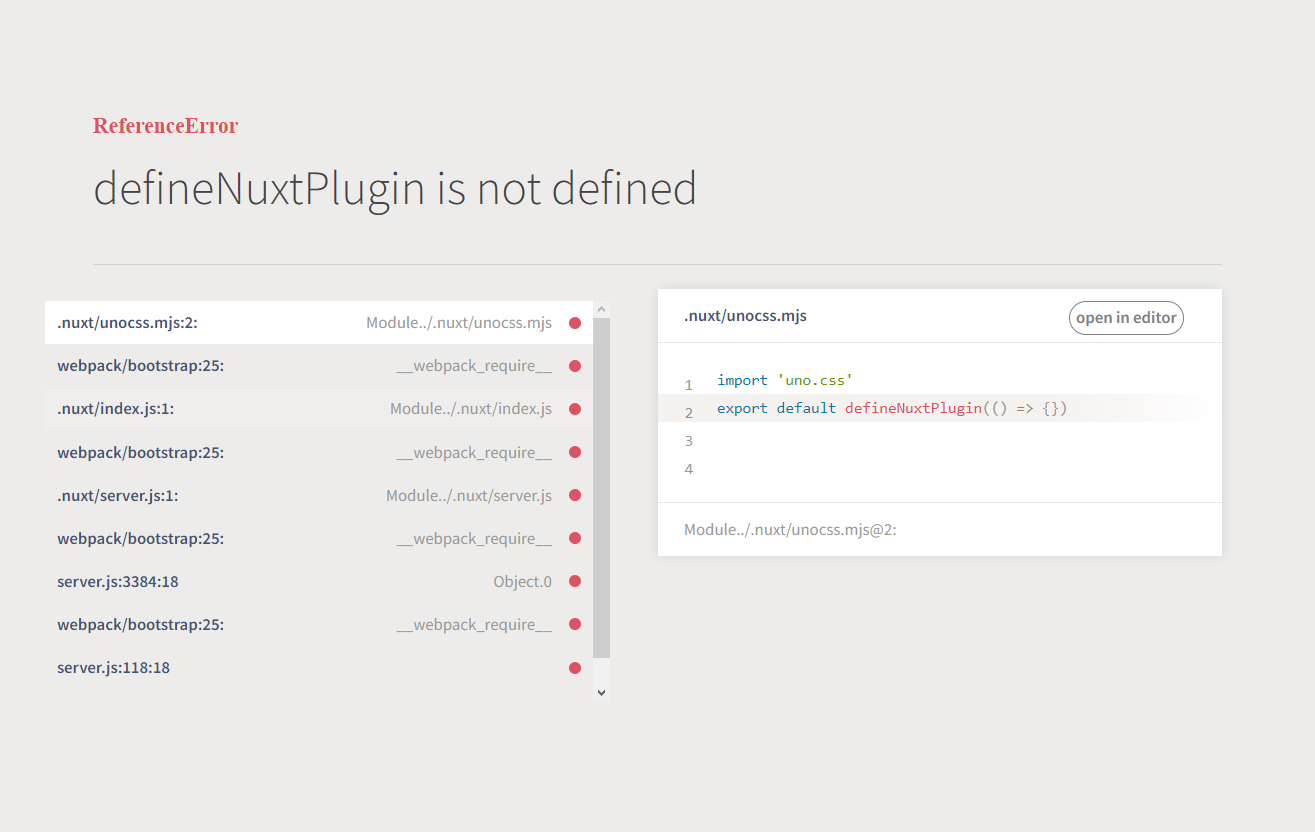Image resolution: width=1315 pixels, height=832 pixels.
Task: Click the import 'uno.css' code line
Action: [785, 380]
